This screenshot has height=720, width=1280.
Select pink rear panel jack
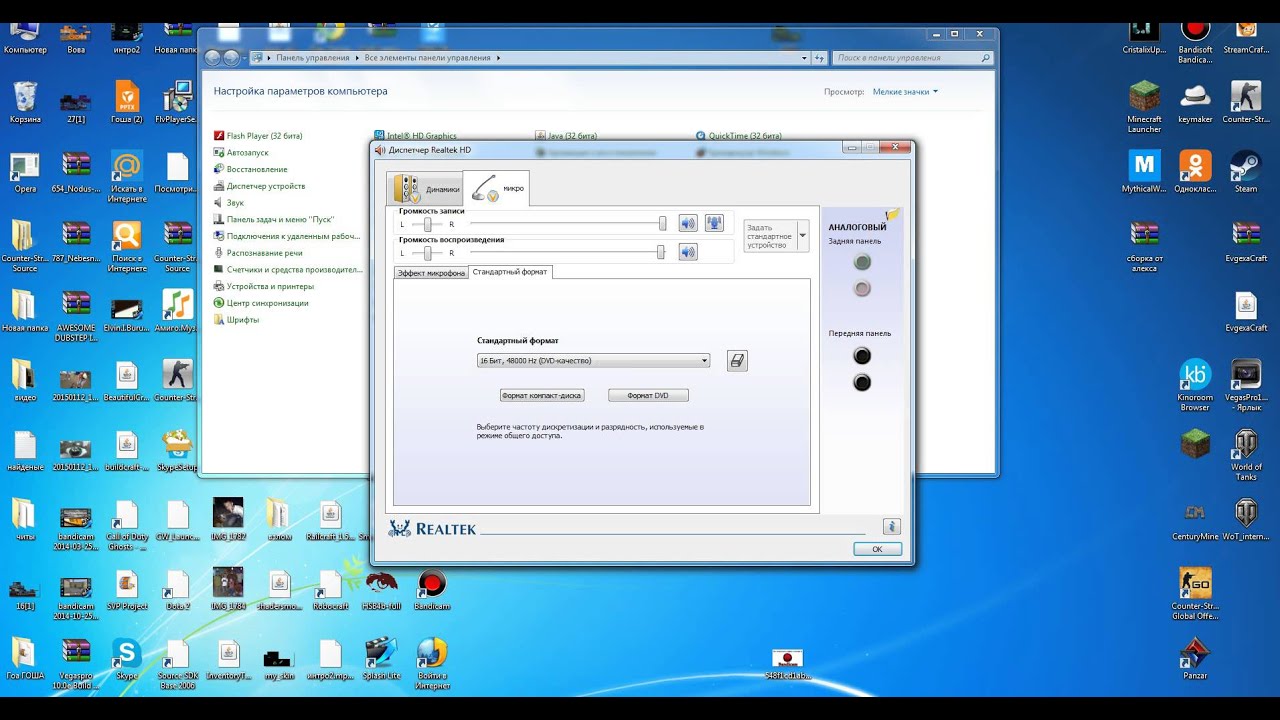pos(862,289)
